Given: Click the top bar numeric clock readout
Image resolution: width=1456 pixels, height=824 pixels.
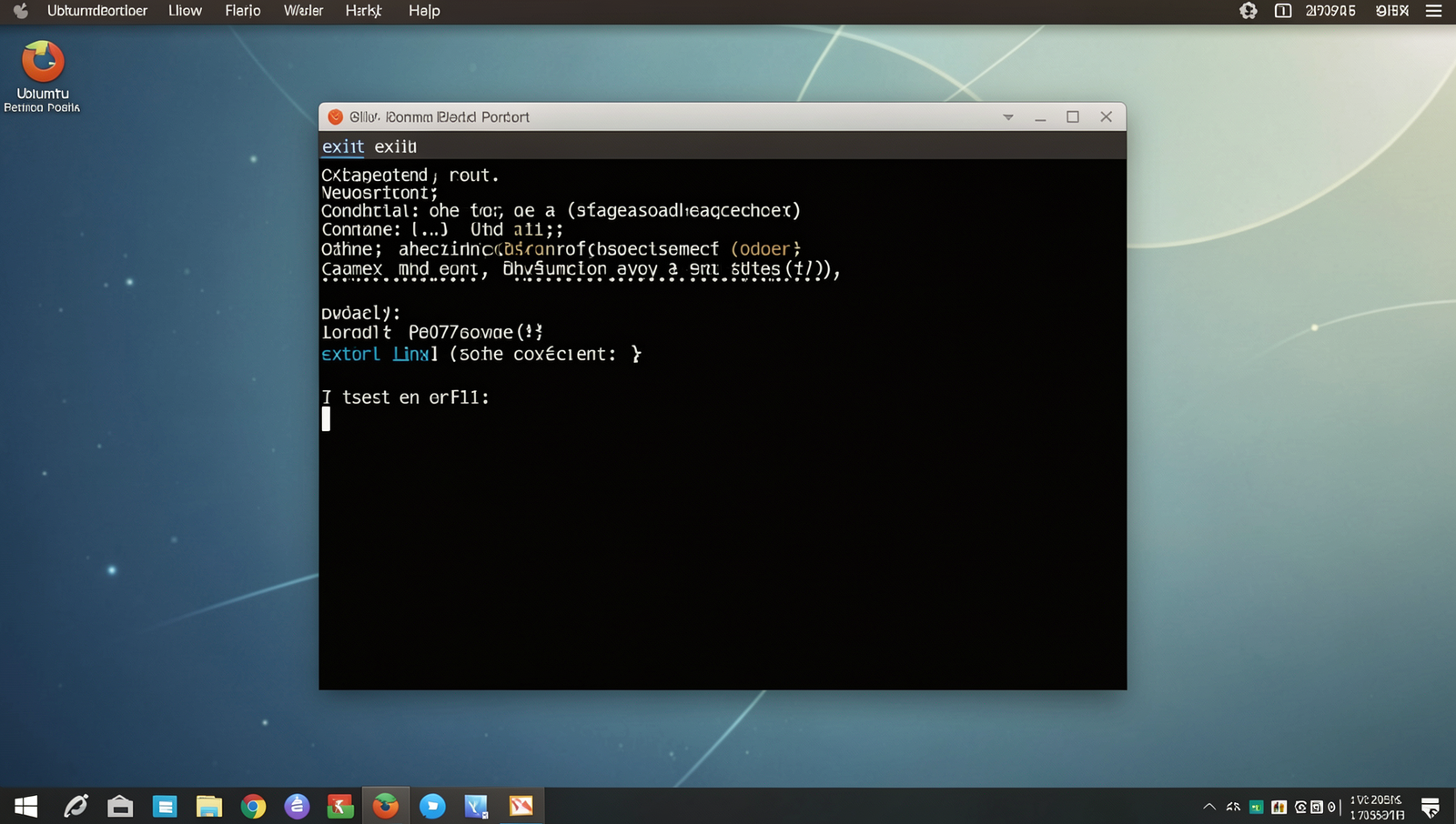Looking at the screenshot, I should click(x=1330, y=11).
